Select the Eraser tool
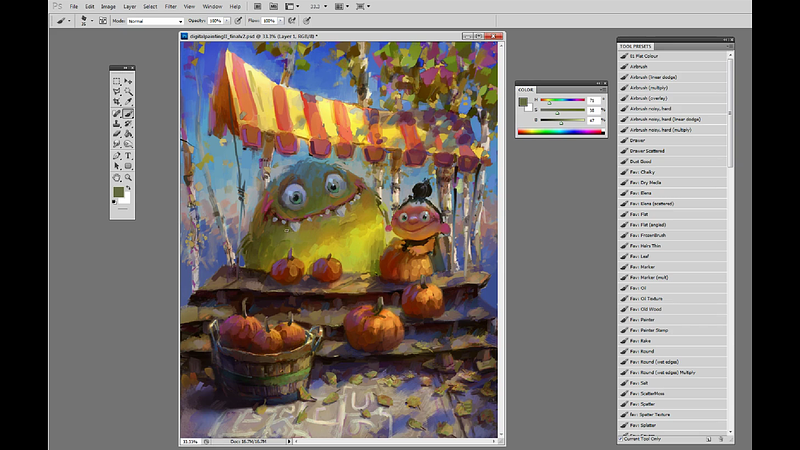This screenshot has width=800, height=450. [117, 134]
